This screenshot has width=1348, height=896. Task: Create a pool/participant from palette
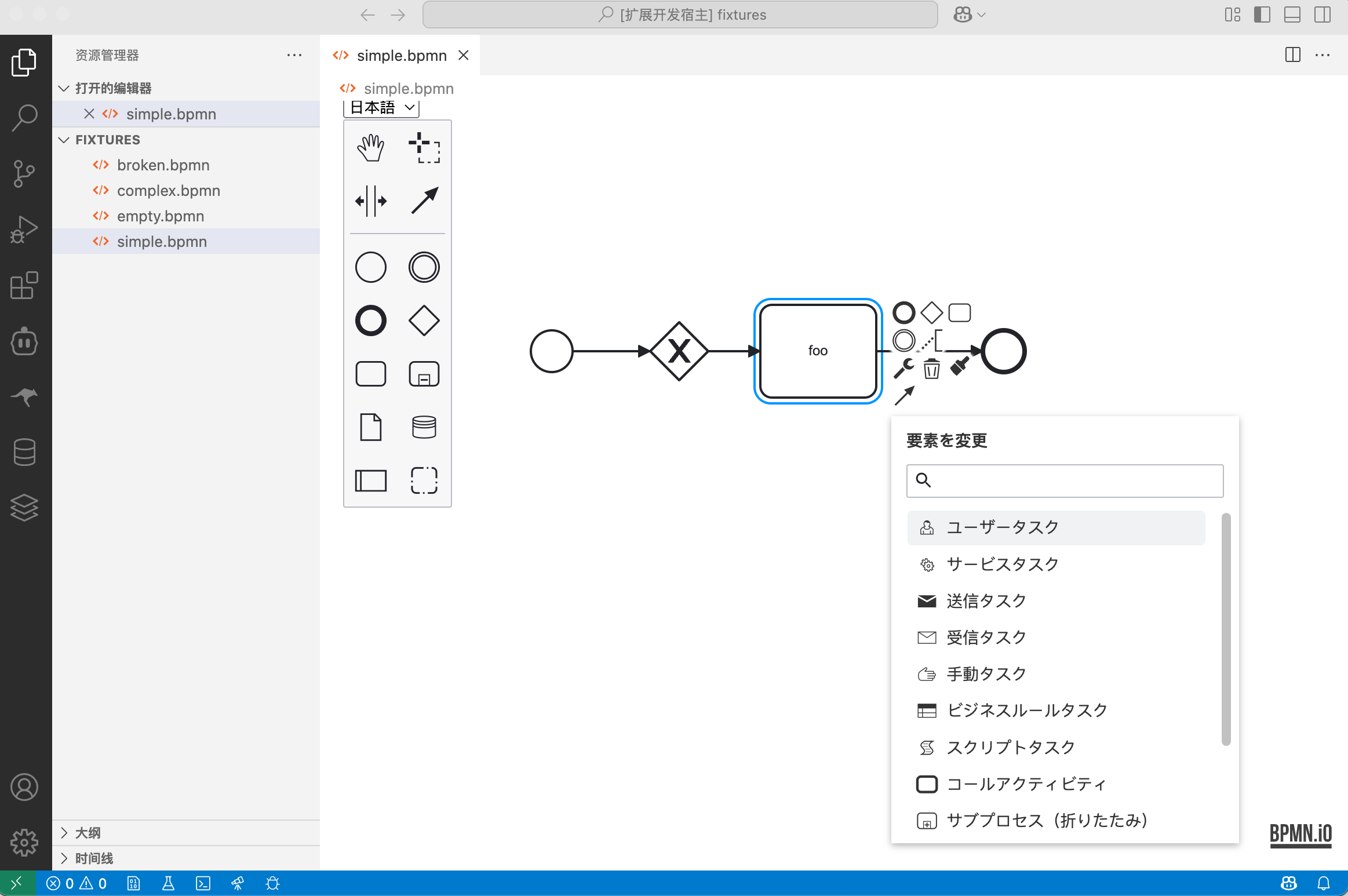pyautogui.click(x=370, y=480)
